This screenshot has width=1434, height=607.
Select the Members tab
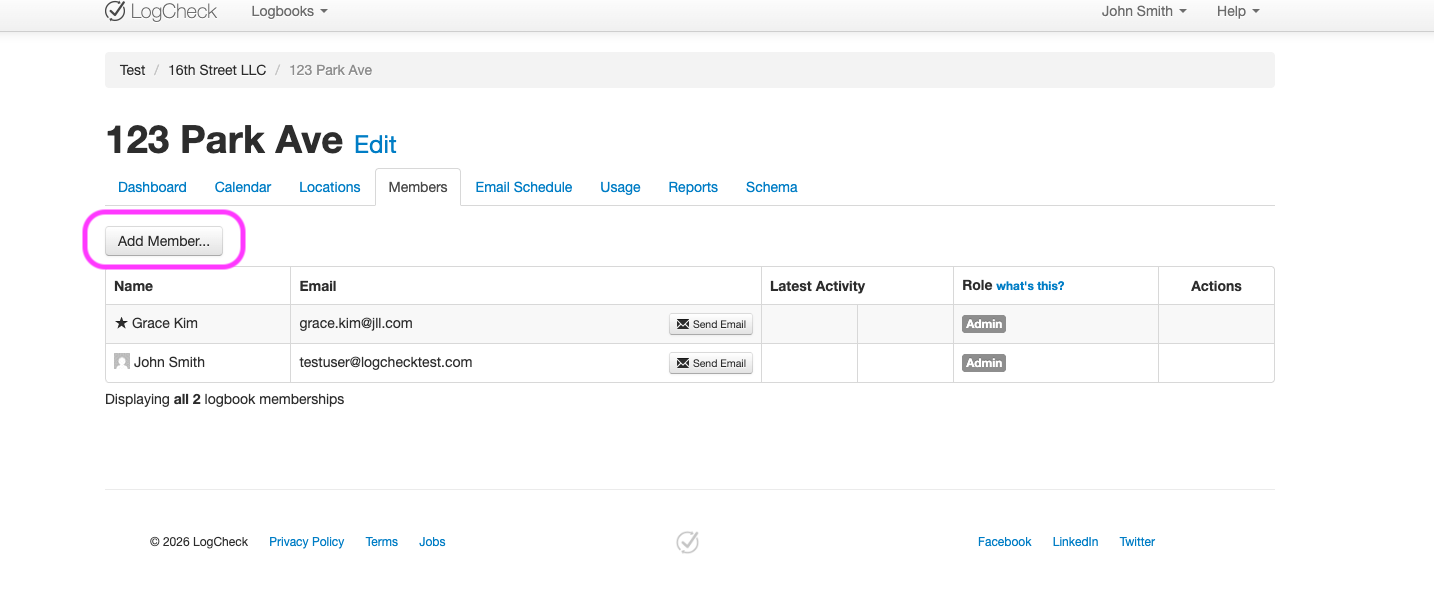(418, 187)
